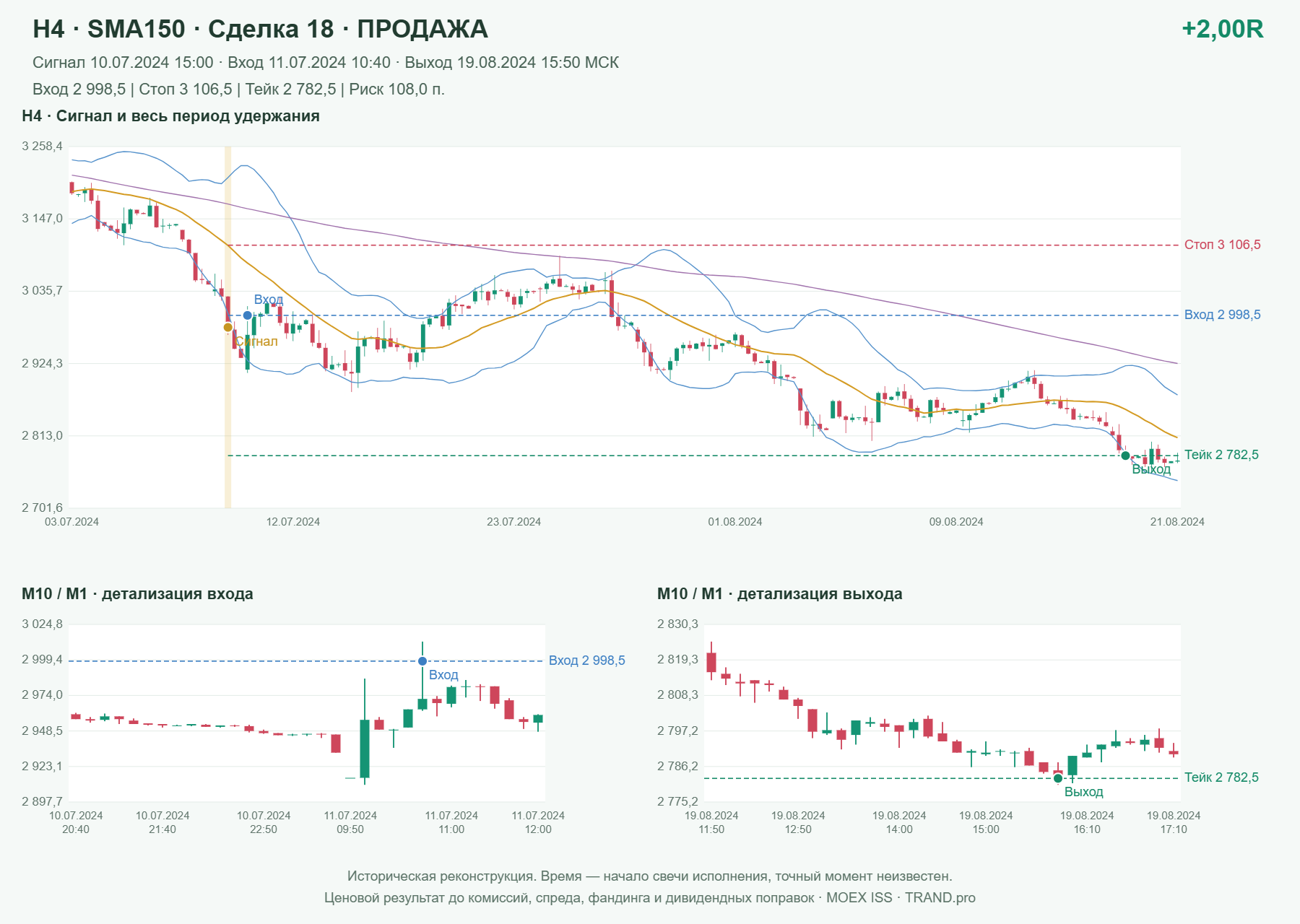Screen dimensions: 1300x924
Task: Click '11.07.2024 12:00' on entry detail time axis
Action: tap(538, 822)
